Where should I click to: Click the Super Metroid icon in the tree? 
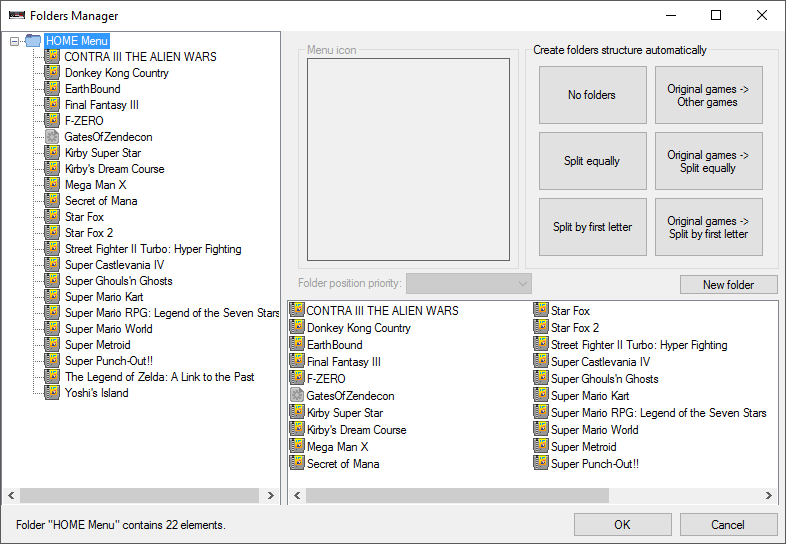coord(52,344)
